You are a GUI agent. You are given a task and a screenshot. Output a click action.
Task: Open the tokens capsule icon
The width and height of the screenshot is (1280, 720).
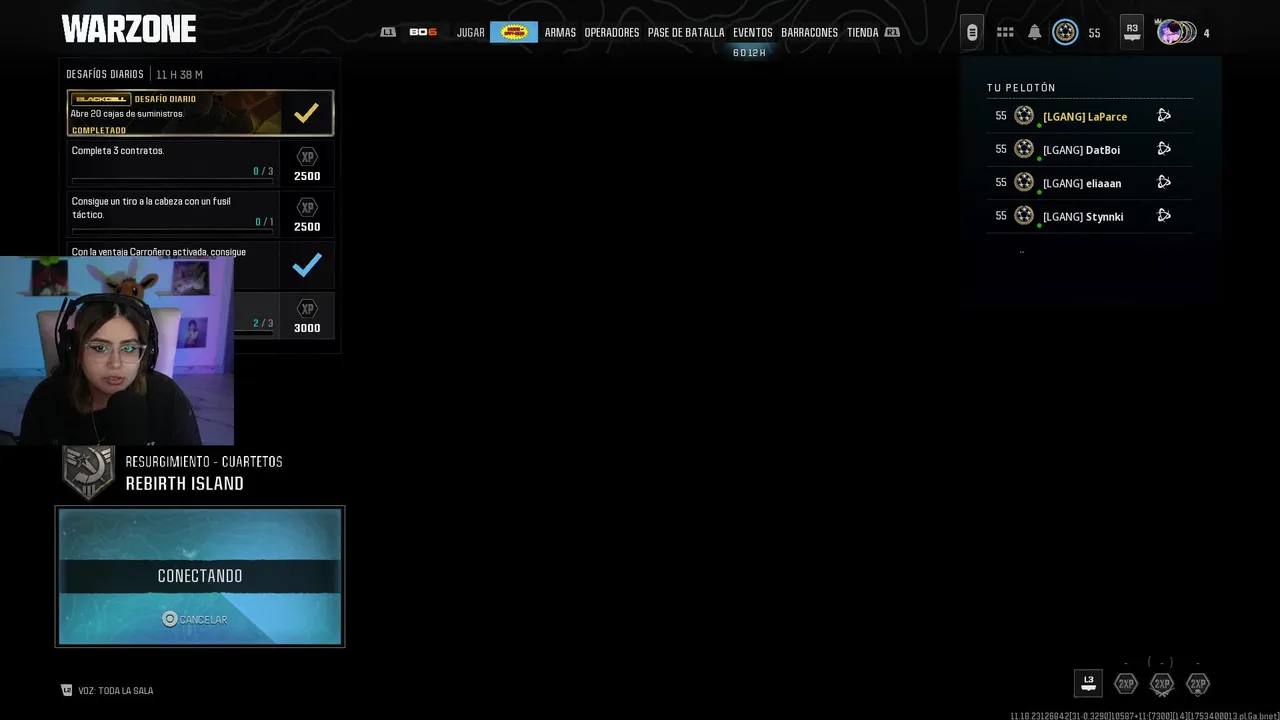click(x=972, y=32)
